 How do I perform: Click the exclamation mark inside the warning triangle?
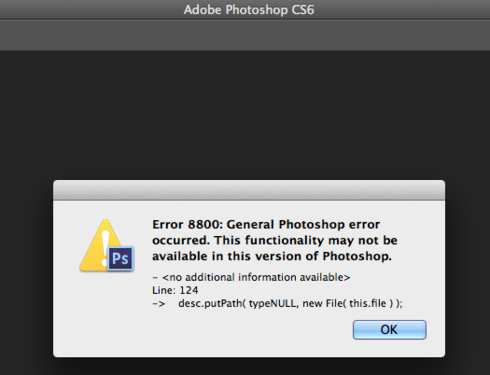click(x=105, y=248)
